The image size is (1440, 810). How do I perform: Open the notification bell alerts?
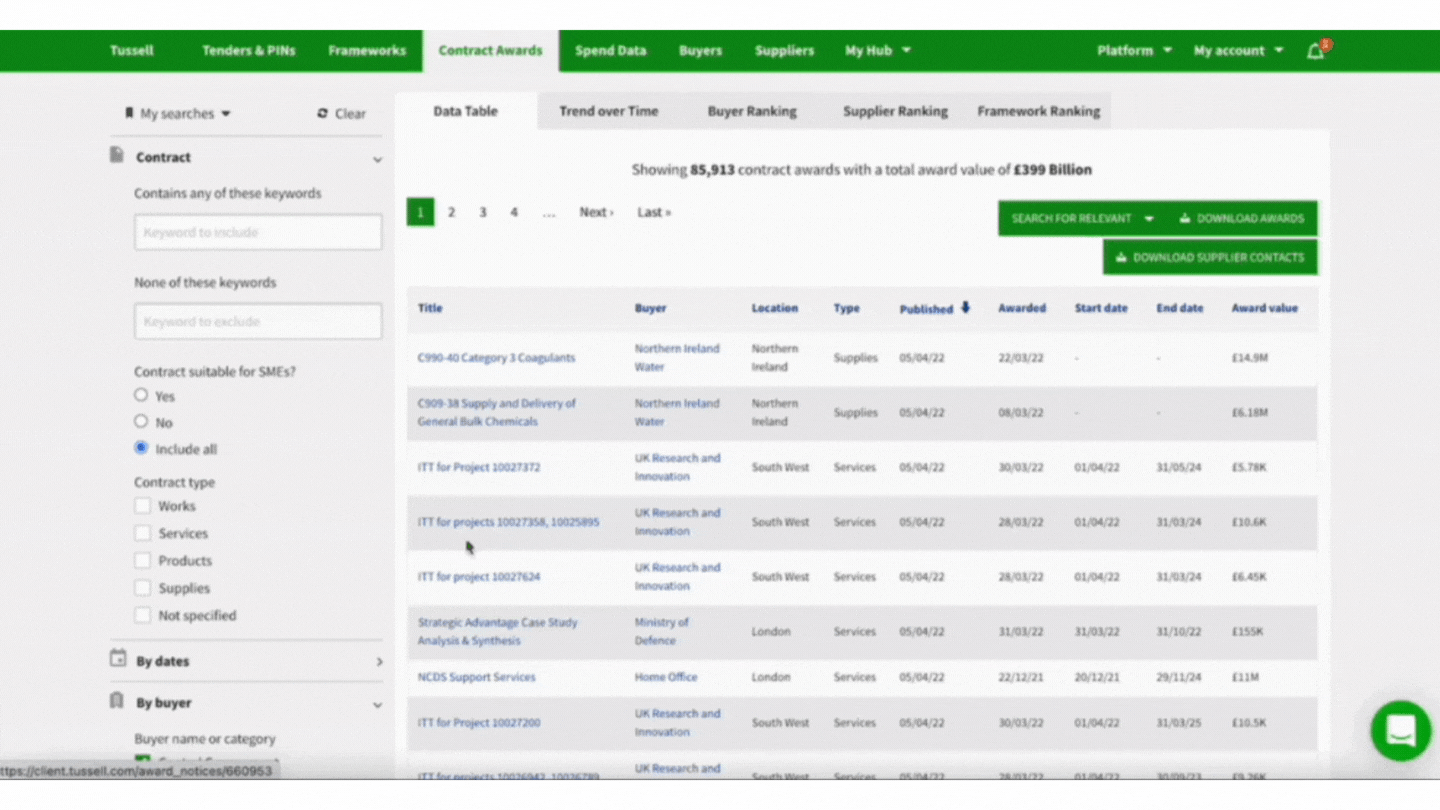pyautogui.click(x=1315, y=50)
